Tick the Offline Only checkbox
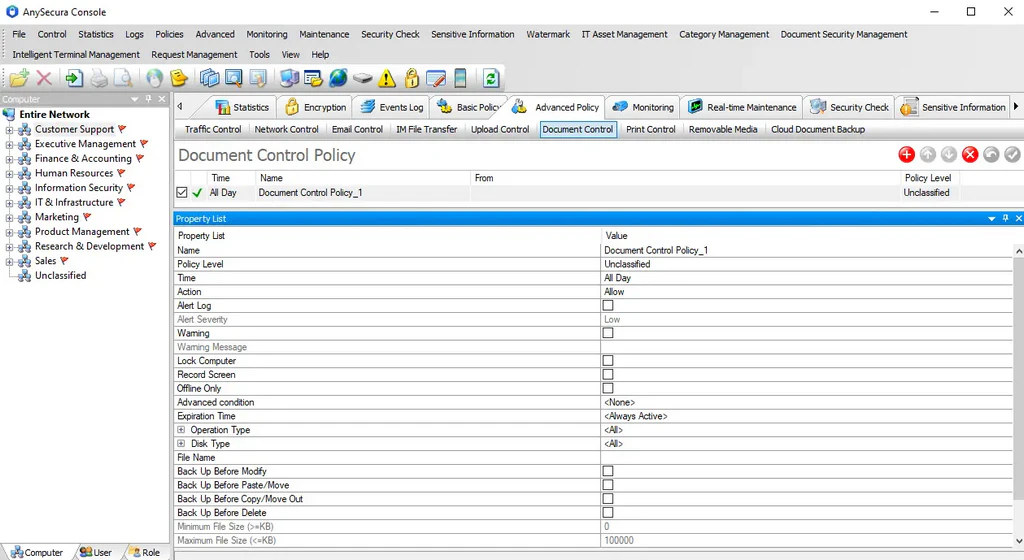Screen dimensions: 1024x560 tap(608, 388)
